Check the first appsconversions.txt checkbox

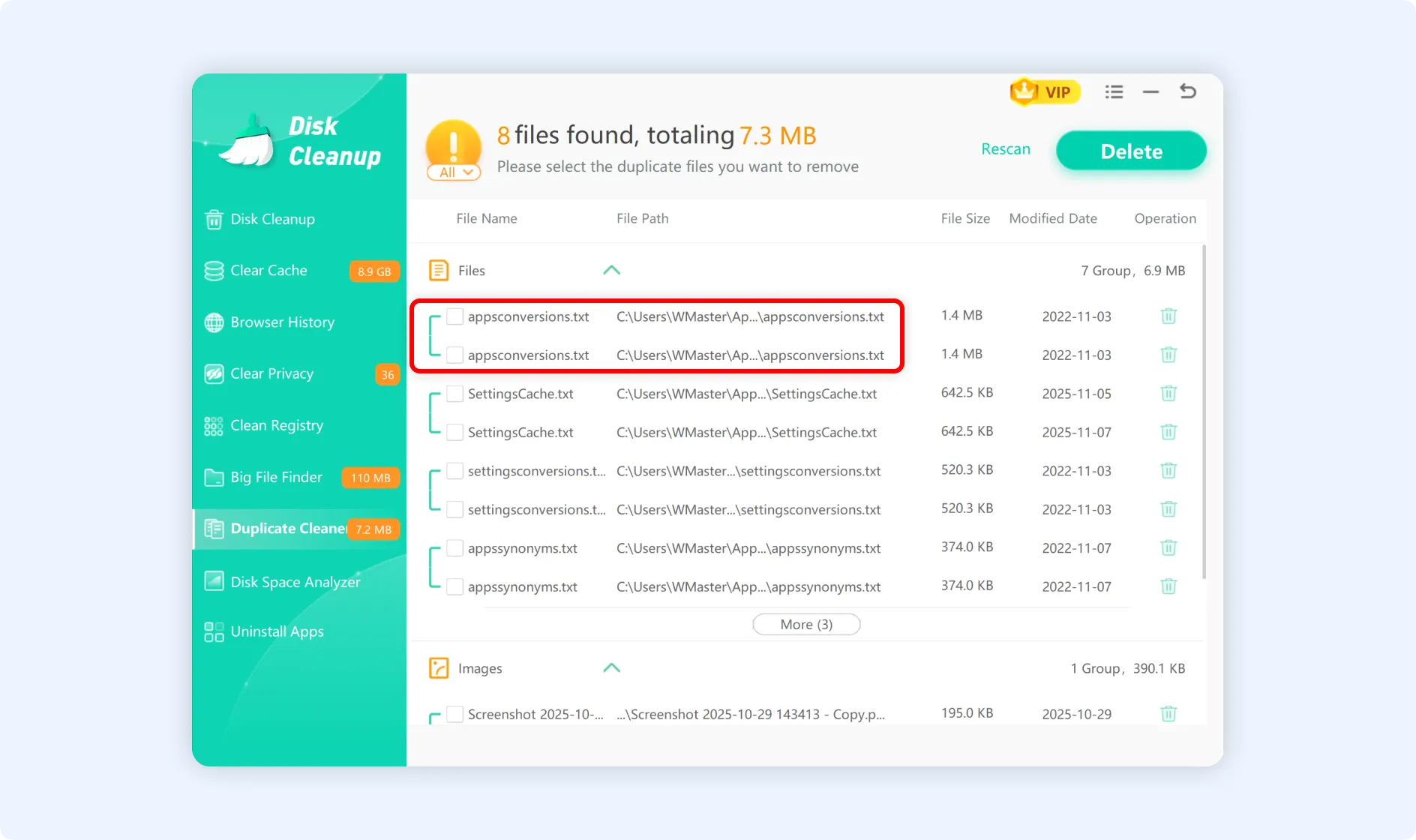coord(454,316)
